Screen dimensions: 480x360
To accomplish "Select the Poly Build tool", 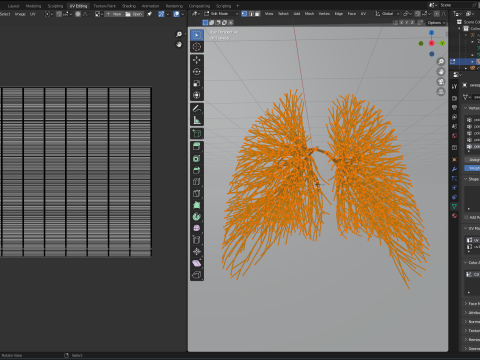I will tap(197, 205).
